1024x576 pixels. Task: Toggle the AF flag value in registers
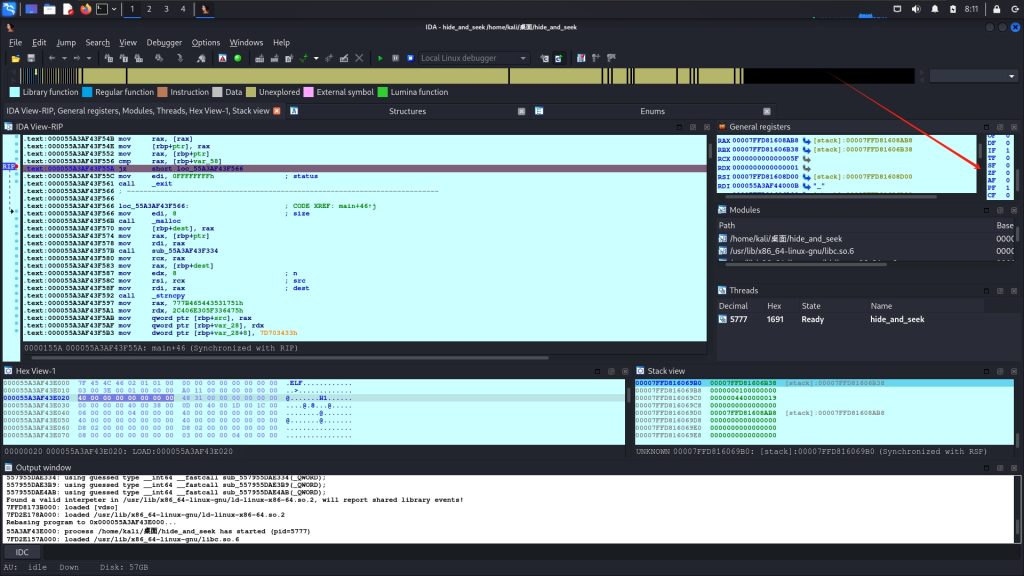pyautogui.click(x=1008, y=180)
